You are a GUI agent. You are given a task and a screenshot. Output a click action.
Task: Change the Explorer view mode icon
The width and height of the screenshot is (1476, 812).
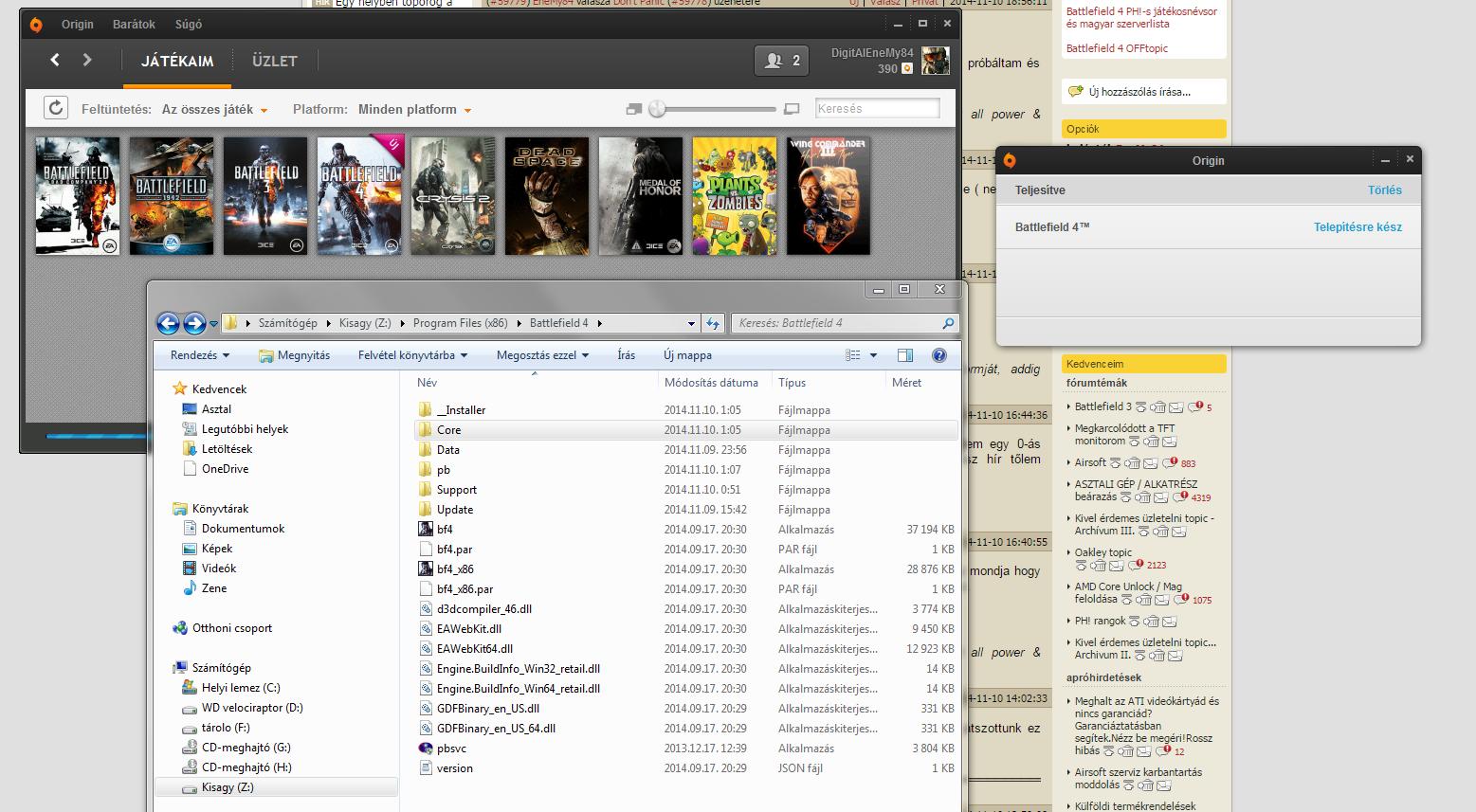coord(853,355)
